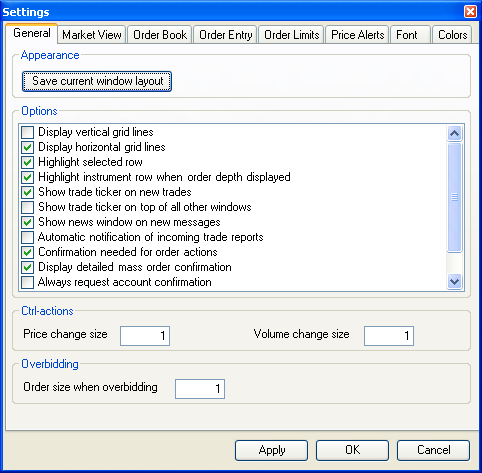The width and height of the screenshot is (482, 473).
Task: Click the scroll down arrow in Options list
Action: point(454,282)
